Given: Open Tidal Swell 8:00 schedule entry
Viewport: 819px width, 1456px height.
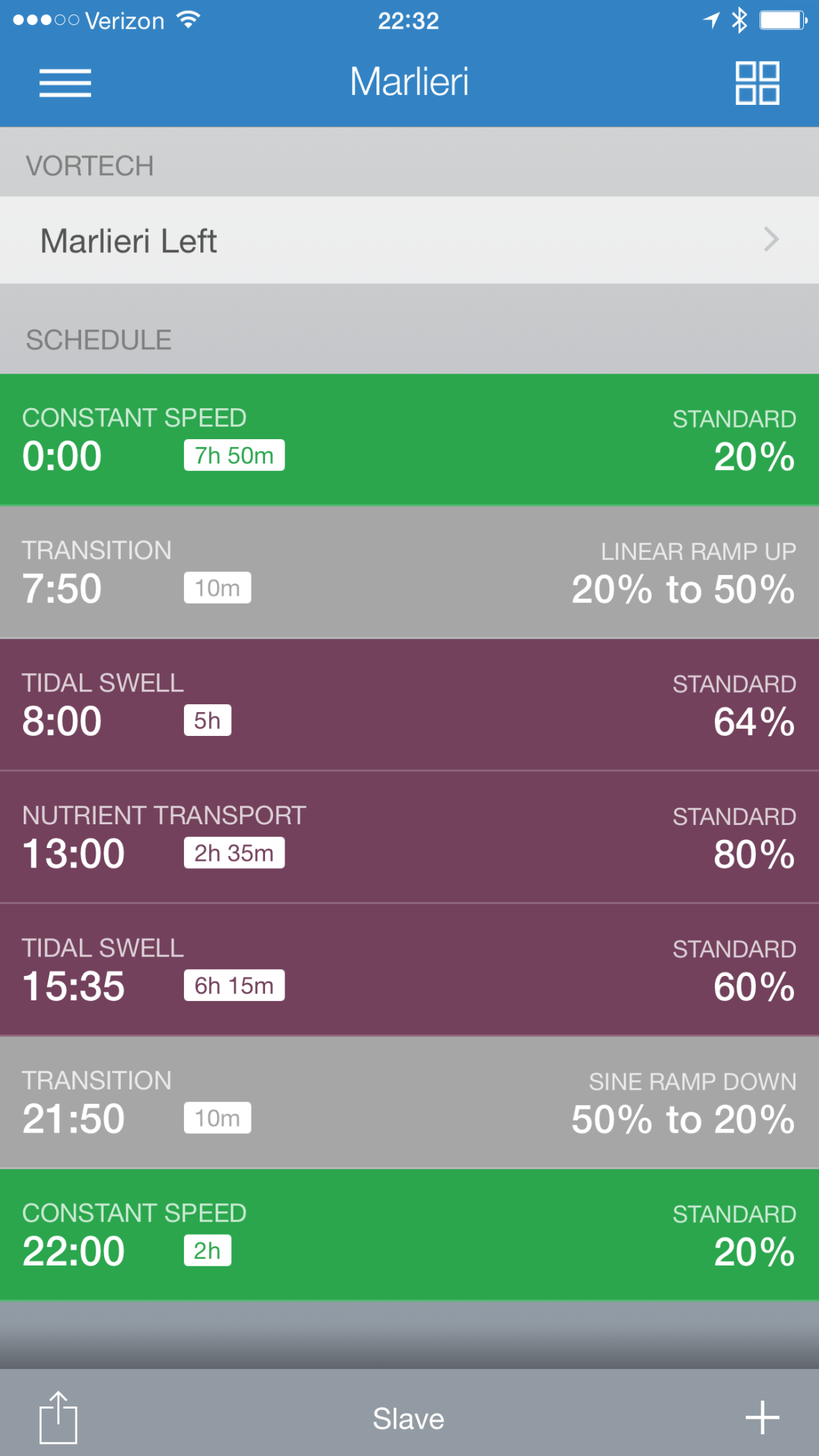Looking at the screenshot, I should (409, 704).
